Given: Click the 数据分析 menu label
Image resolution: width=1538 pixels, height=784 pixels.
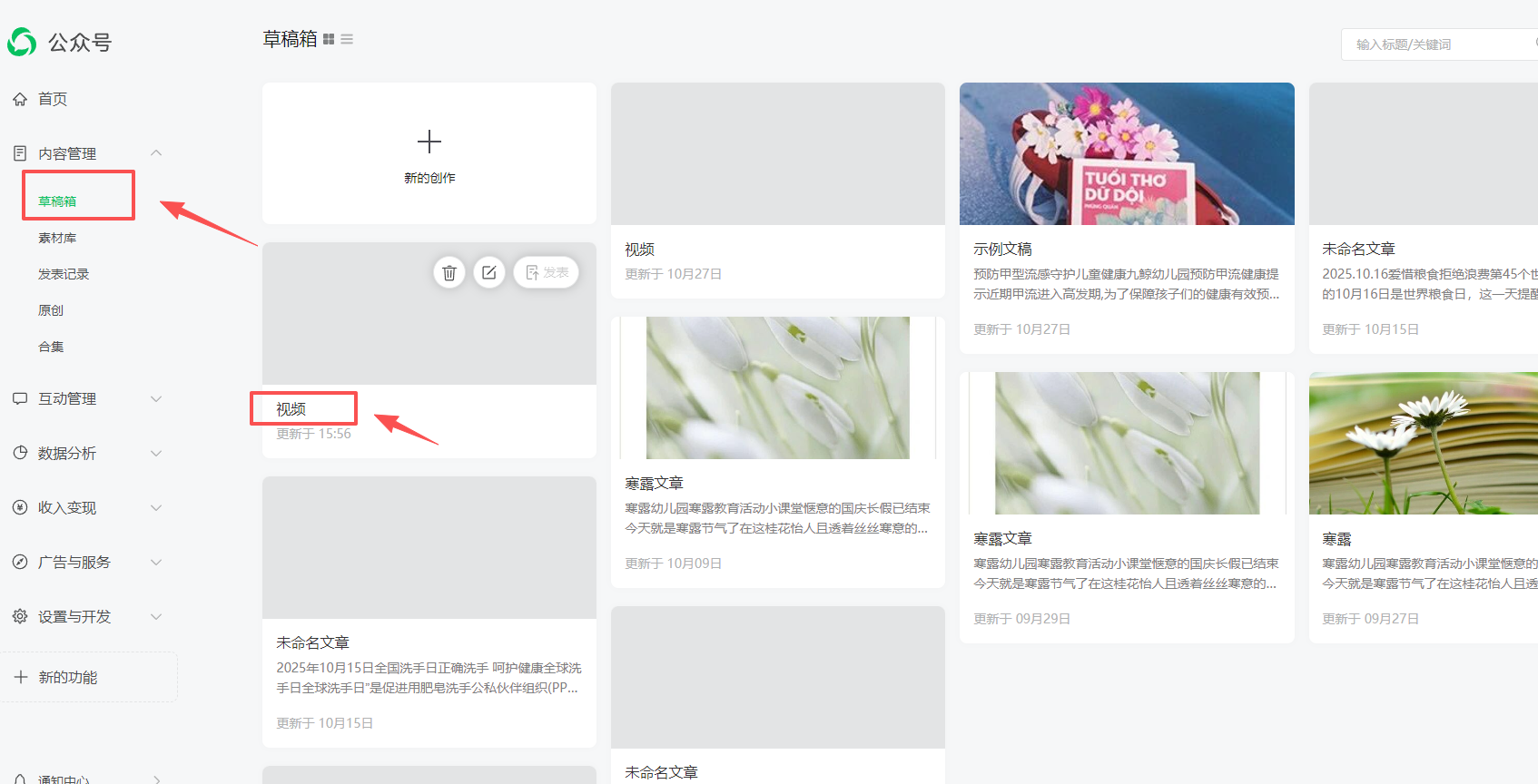Looking at the screenshot, I should 67,453.
